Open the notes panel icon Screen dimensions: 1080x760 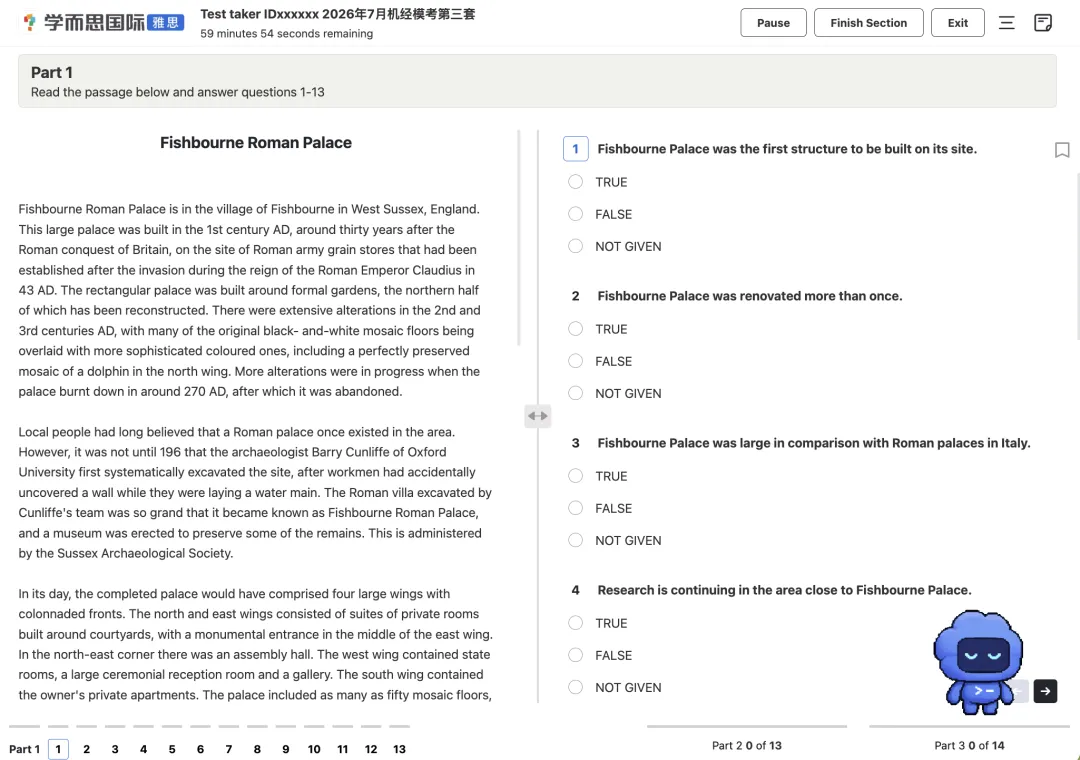click(1043, 23)
